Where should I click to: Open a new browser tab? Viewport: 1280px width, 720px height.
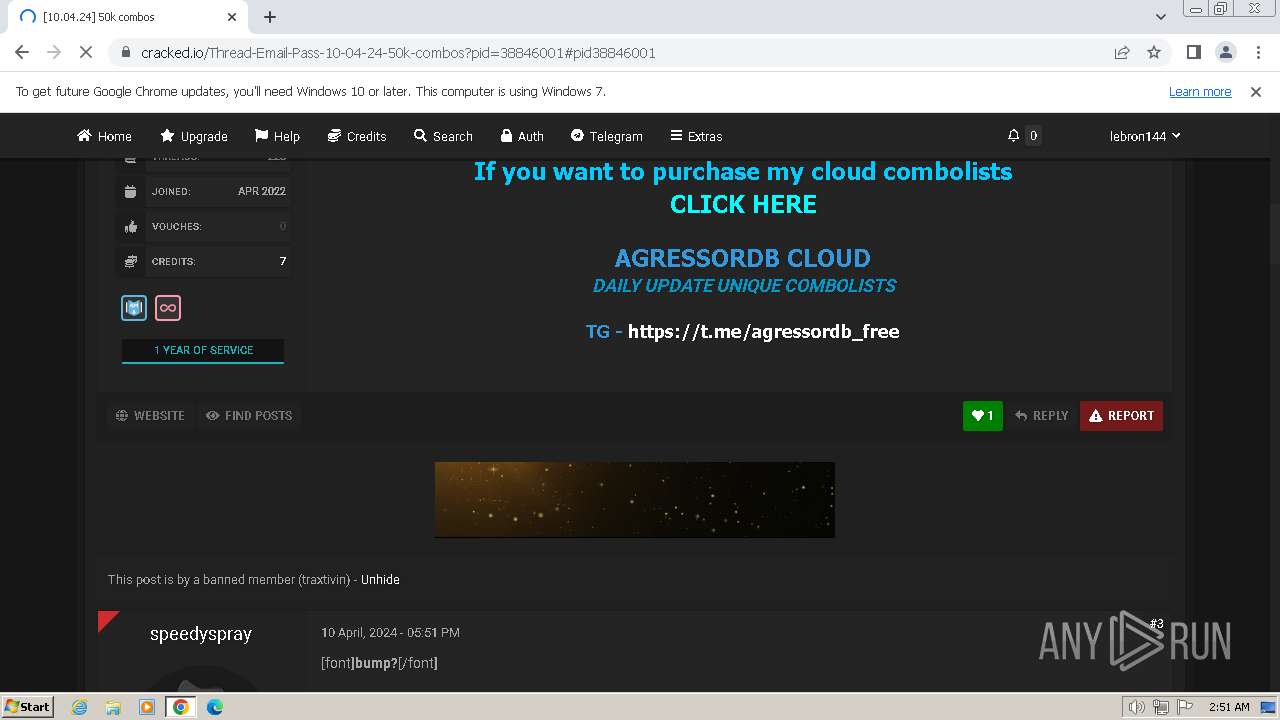(x=270, y=17)
